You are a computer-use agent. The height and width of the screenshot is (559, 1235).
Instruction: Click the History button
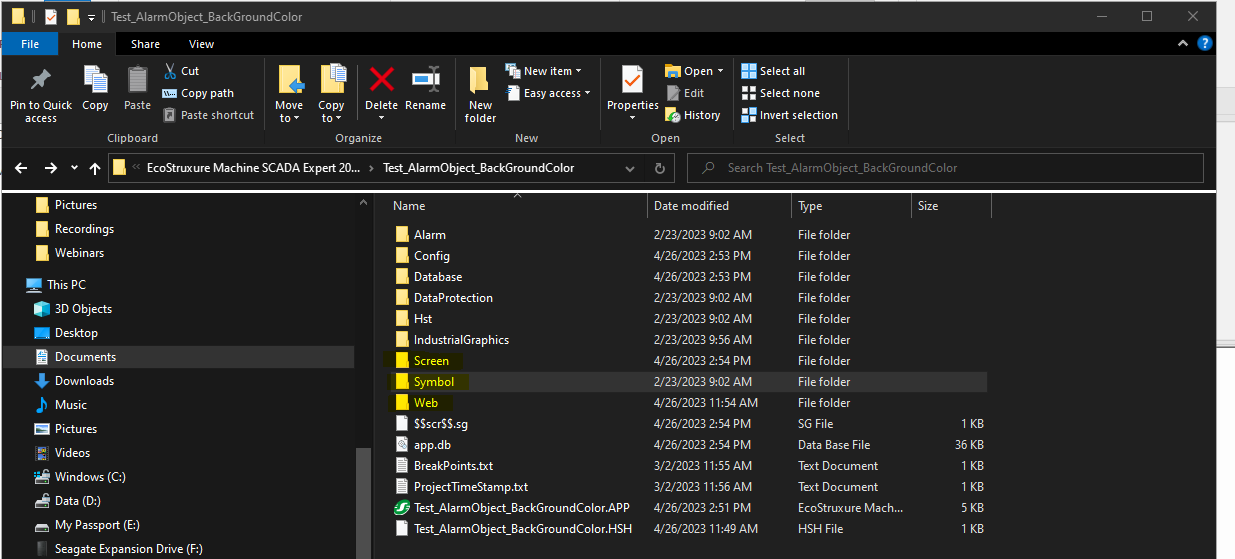tap(692, 115)
